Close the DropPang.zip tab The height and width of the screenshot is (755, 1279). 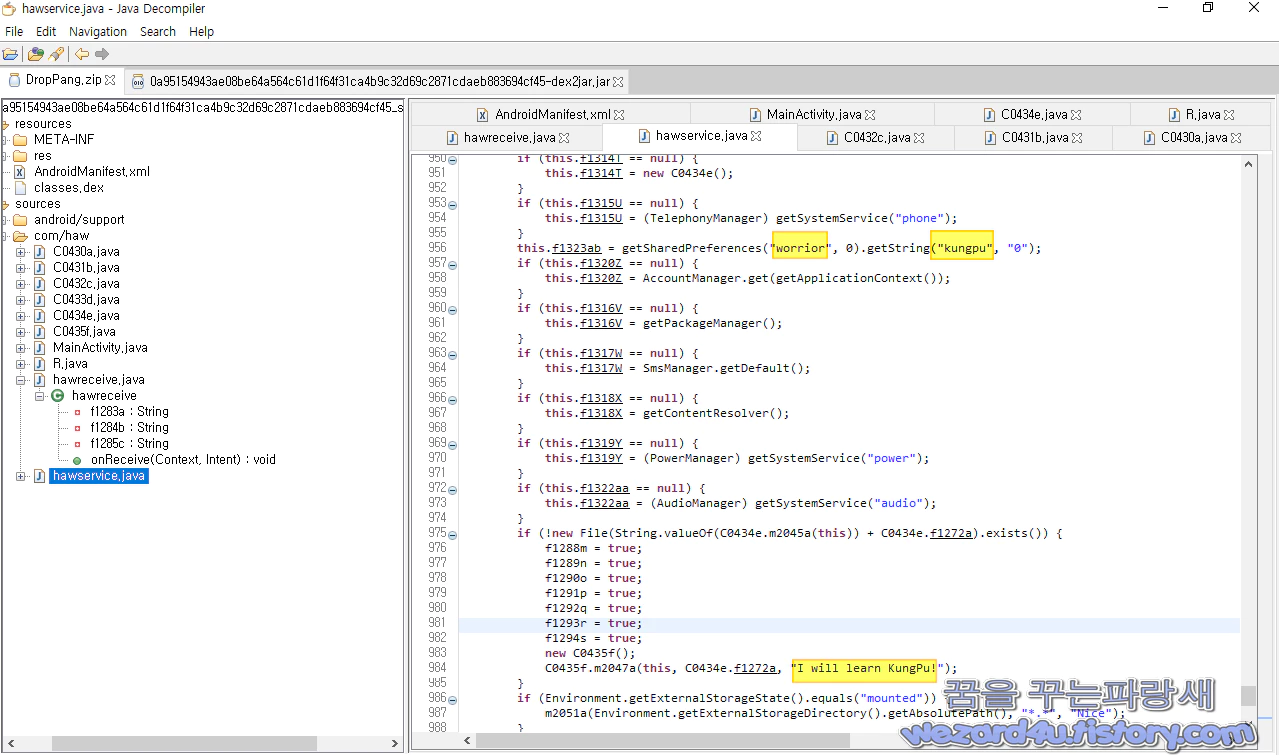(110, 80)
